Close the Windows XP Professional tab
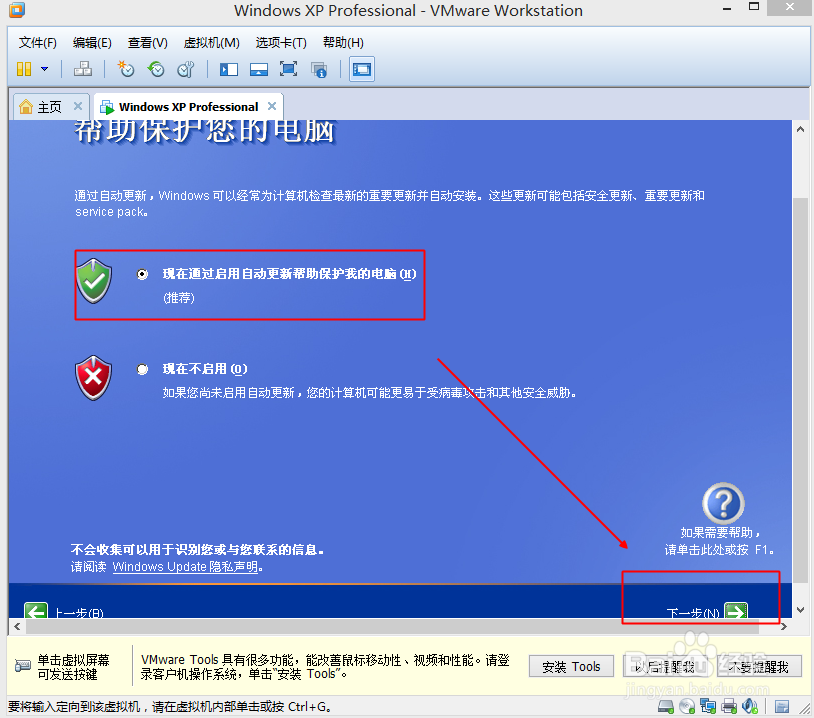 click(272, 106)
